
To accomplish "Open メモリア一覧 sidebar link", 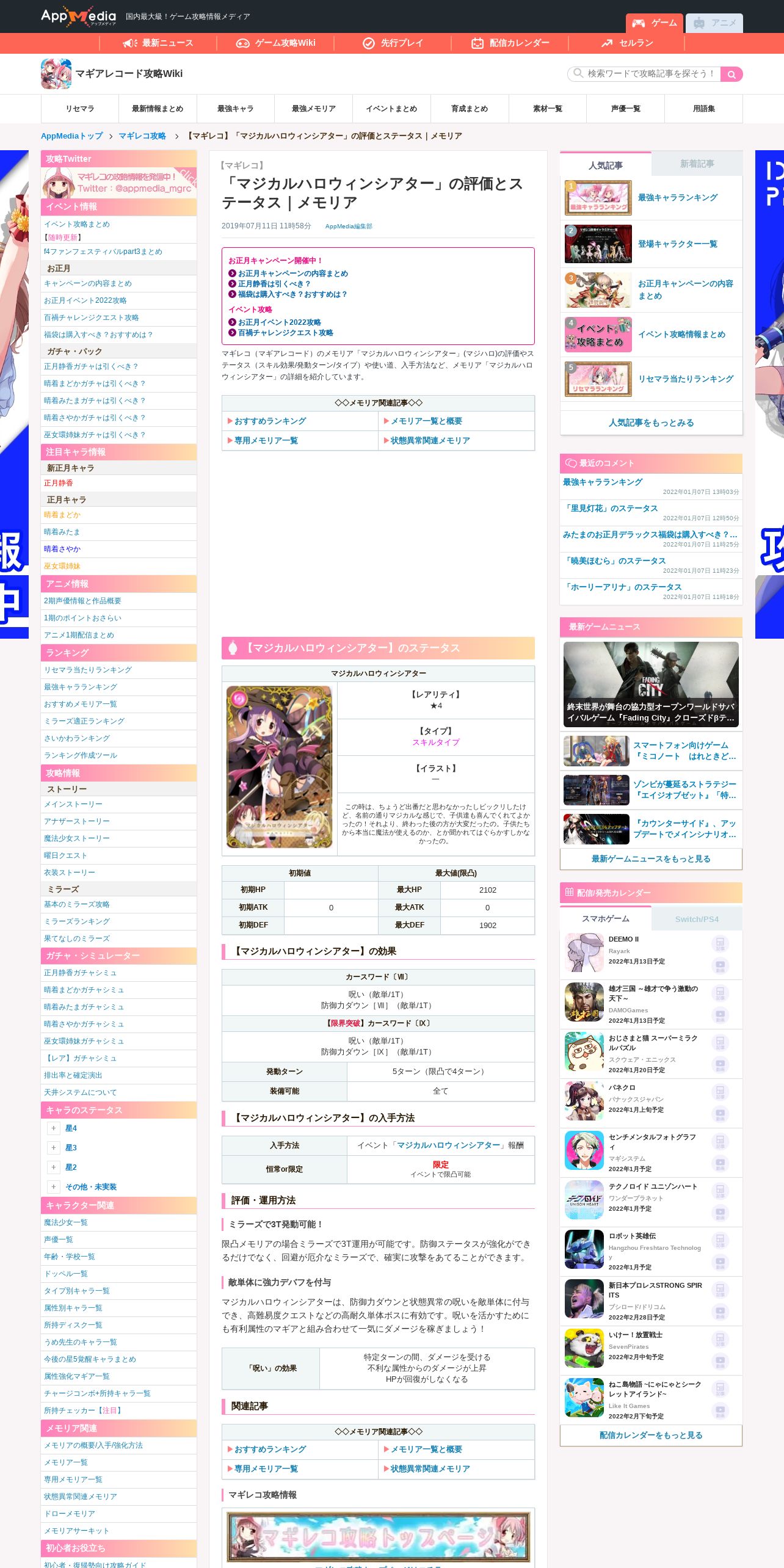I will tap(66, 1462).
